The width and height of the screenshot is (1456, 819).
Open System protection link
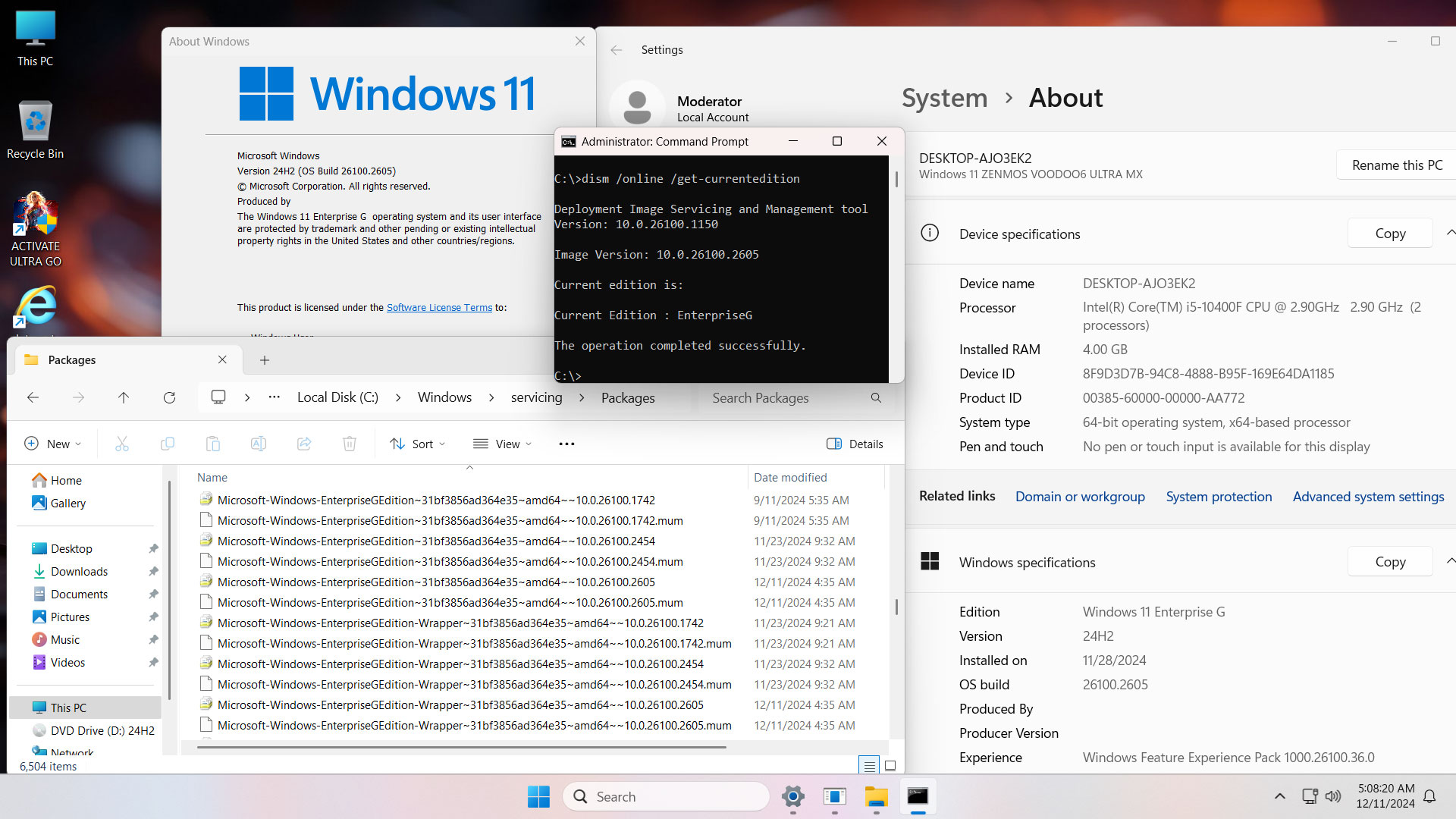click(x=1219, y=496)
